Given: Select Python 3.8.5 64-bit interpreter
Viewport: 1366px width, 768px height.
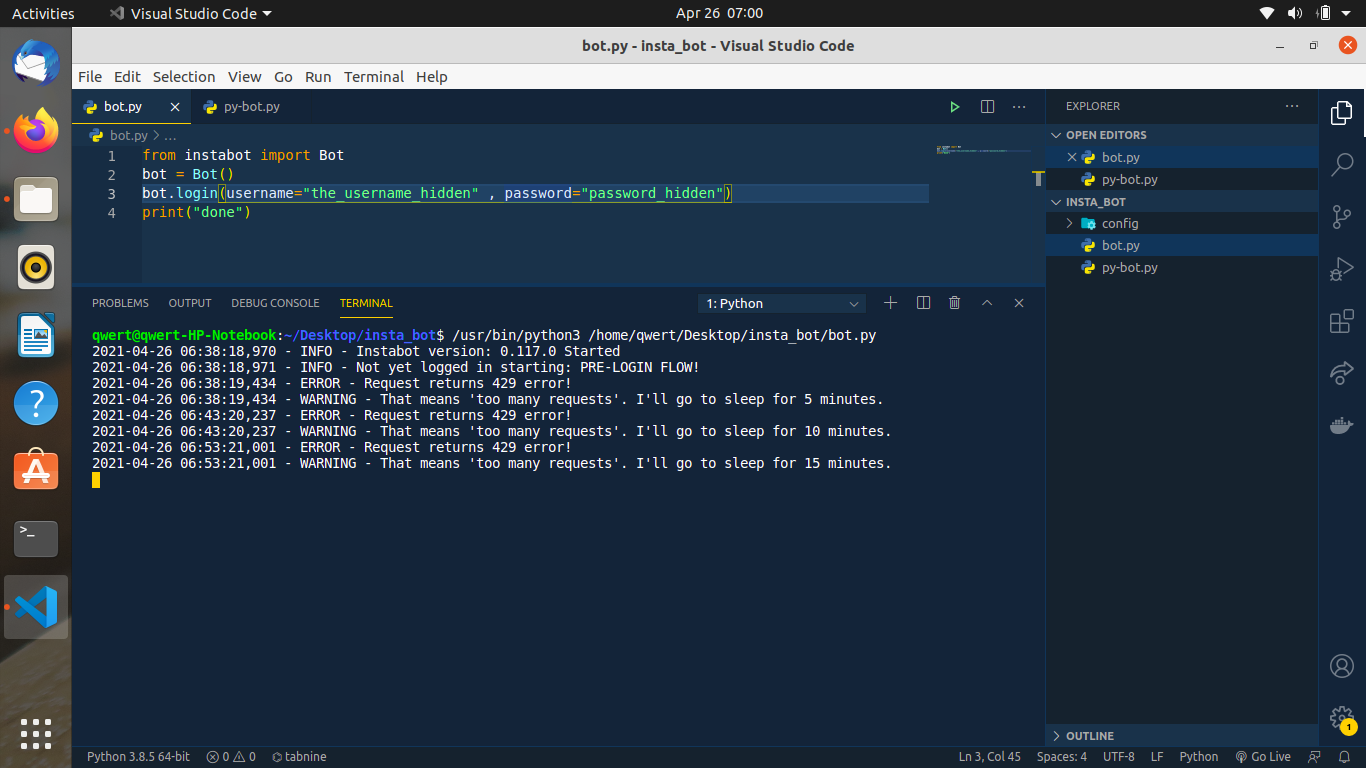Looking at the screenshot, I should [x=138, y=757].
